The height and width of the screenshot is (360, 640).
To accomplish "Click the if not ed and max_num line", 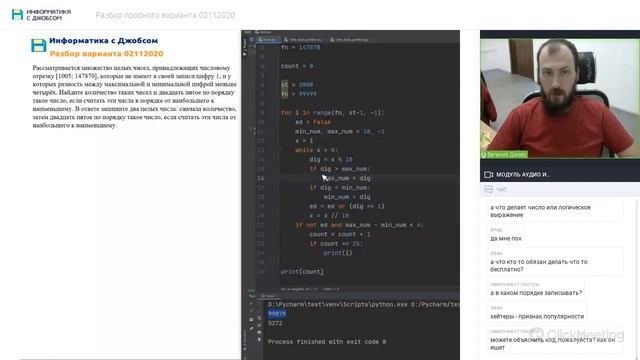I will pos(359,225).
